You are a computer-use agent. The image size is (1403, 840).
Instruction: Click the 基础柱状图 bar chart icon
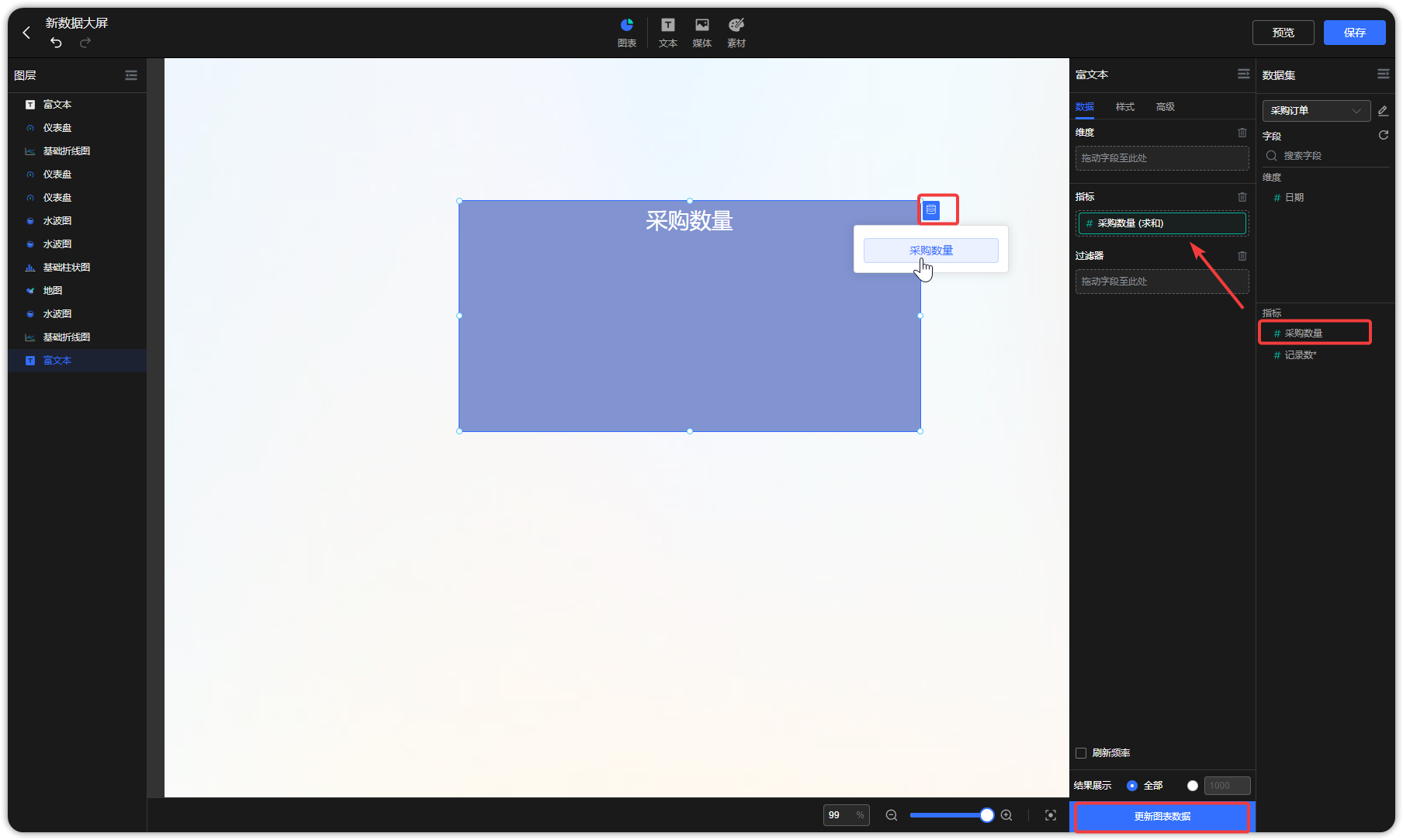[x=30, y=268]
